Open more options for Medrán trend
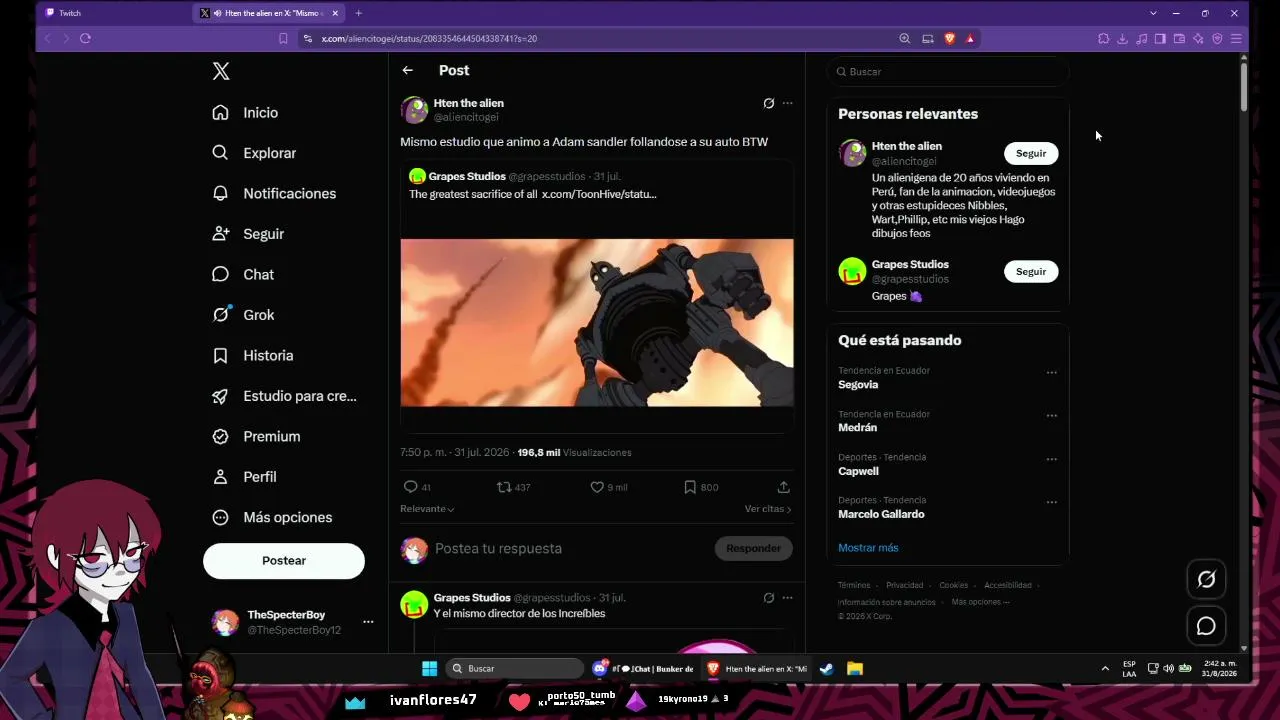This screenshot has height=720, width=1280. 1051,415
